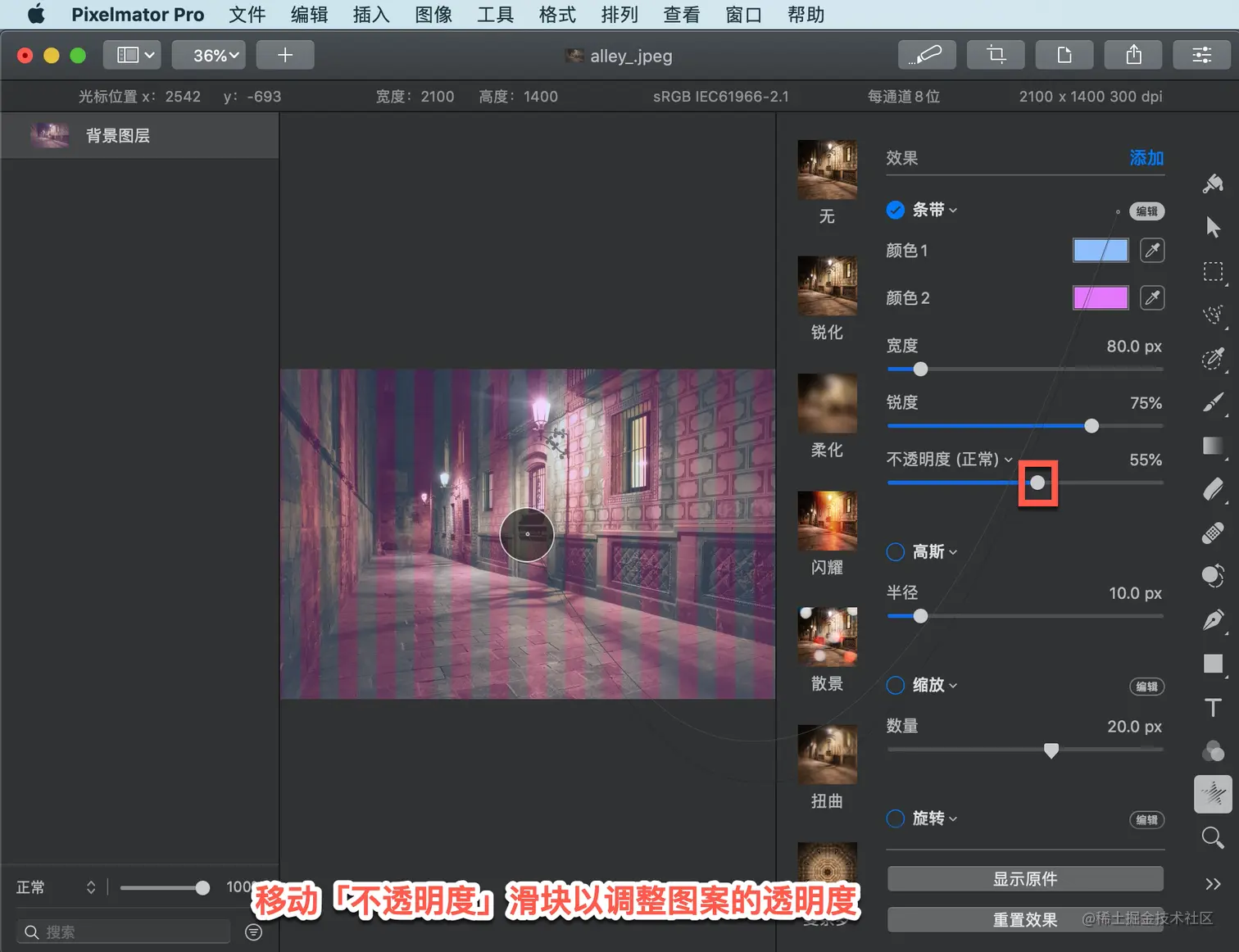Open the 图像 menu
Image resolution: width=1239 pixels, height=952 pixels.
433,15
